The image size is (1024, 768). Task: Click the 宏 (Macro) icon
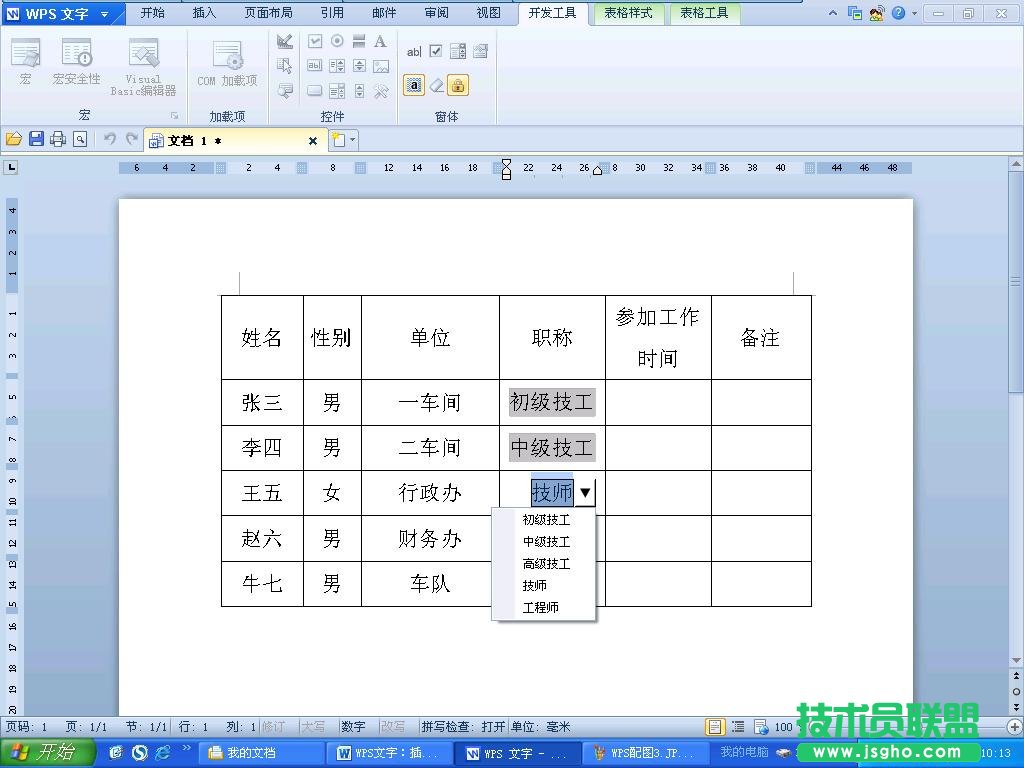[x=26, y=60]
